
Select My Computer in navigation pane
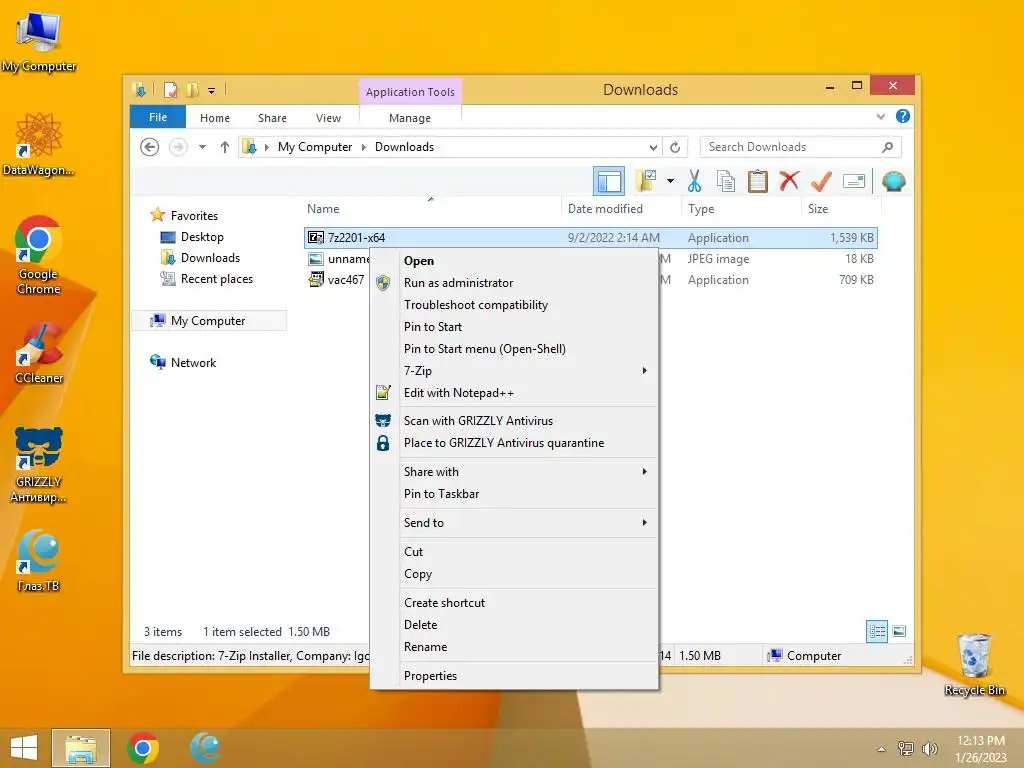pos(208,321)
